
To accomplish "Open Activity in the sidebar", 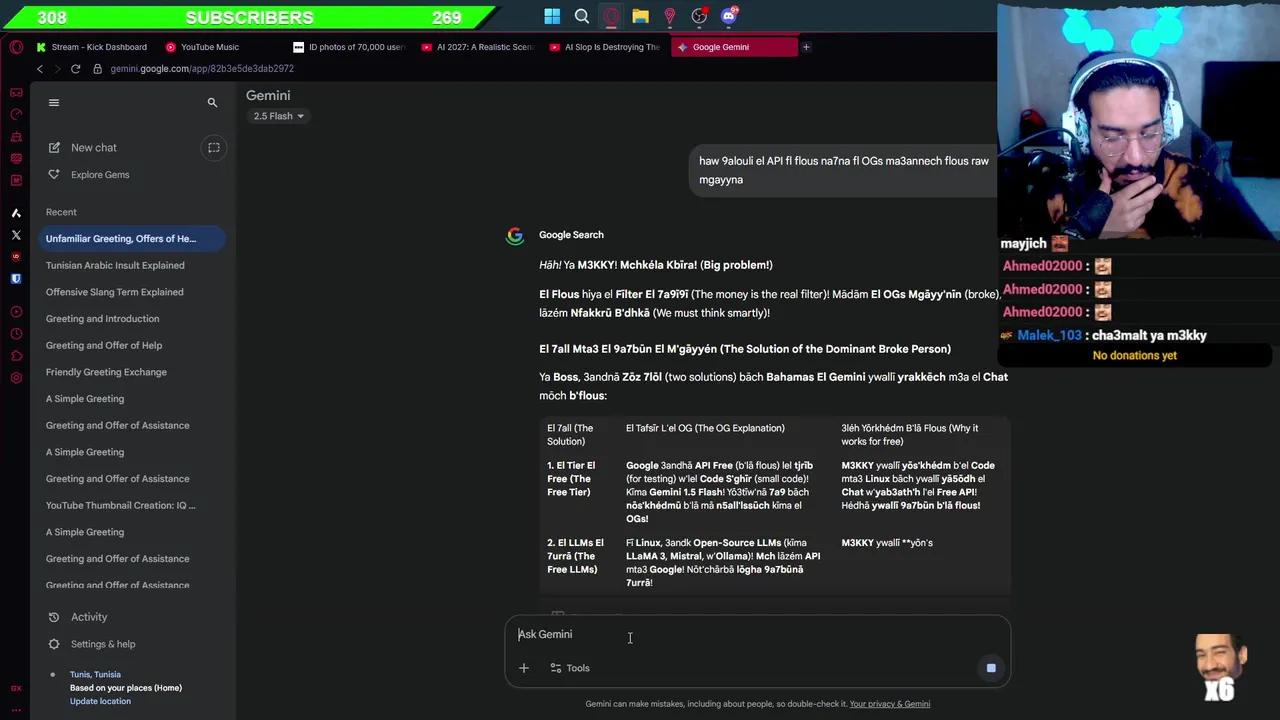I will 88,617.
